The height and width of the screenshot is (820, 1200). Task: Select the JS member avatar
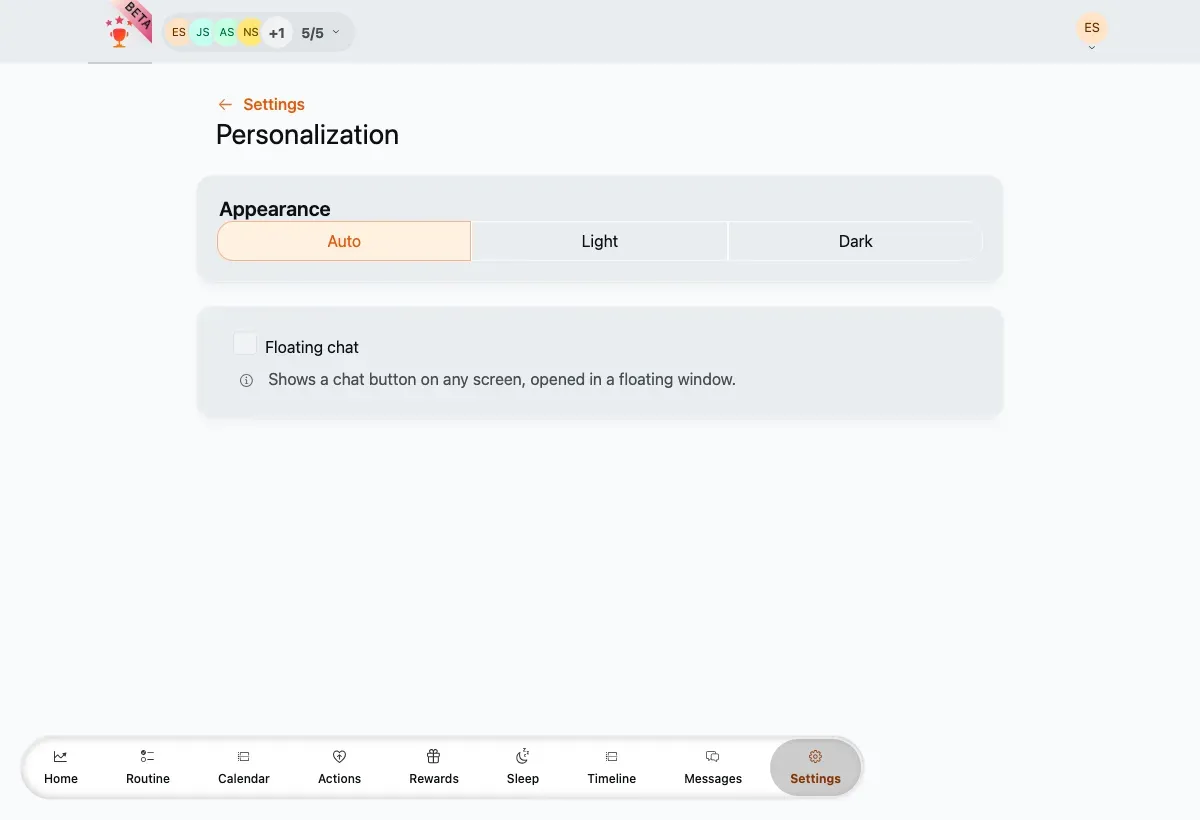tap(203, 33)
